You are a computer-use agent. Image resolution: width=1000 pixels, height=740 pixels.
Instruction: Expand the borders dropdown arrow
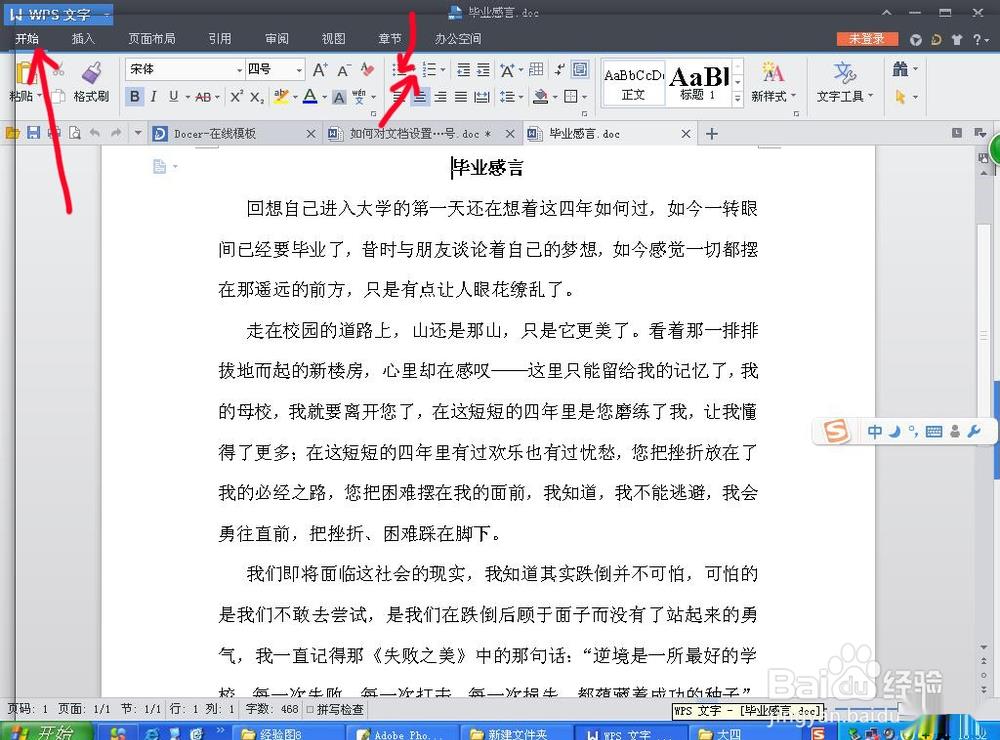coord(584,98)
